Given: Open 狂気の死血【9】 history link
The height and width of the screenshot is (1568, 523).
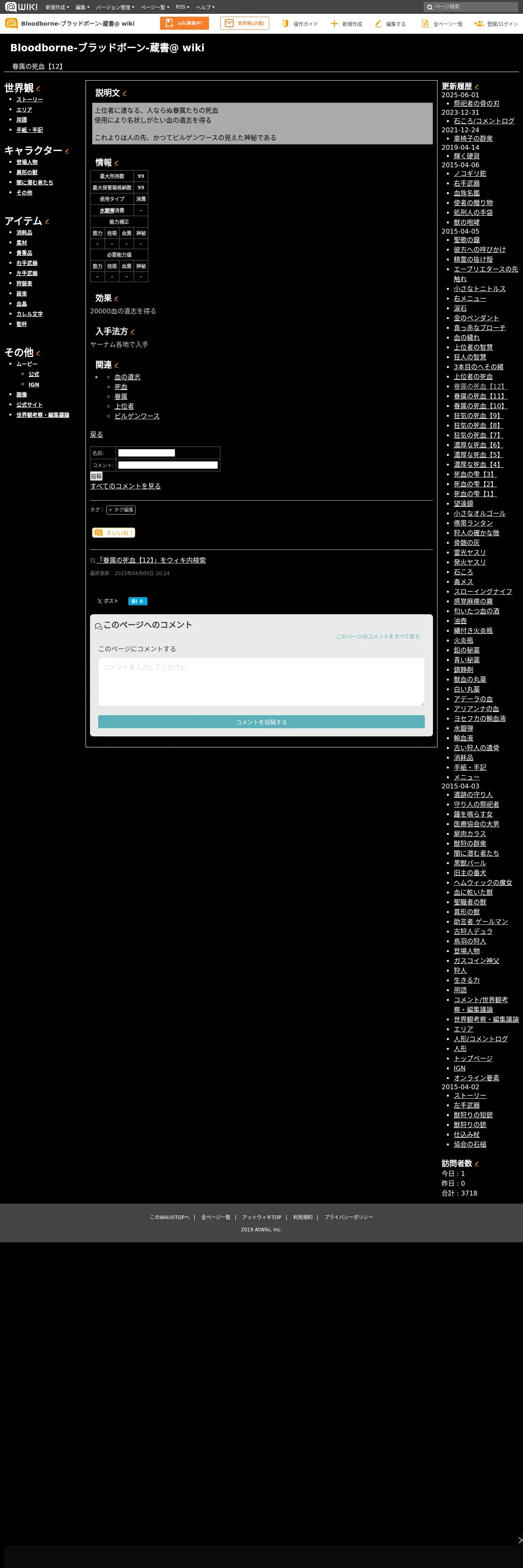Looking at the screenshot, I should [479, 416].
